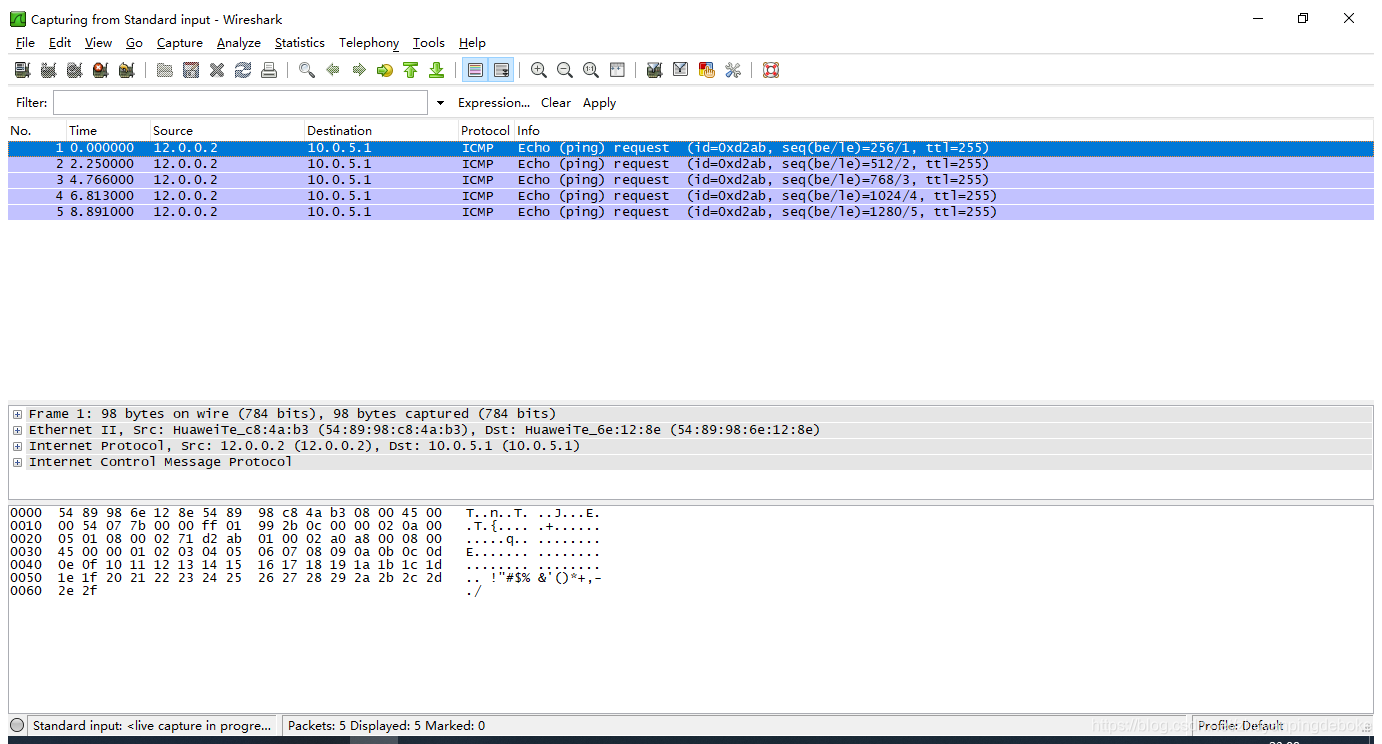1382x744 pixels.
Task: Click the zoom in icon
Action: pyautogui.click(x=539, y=70)
